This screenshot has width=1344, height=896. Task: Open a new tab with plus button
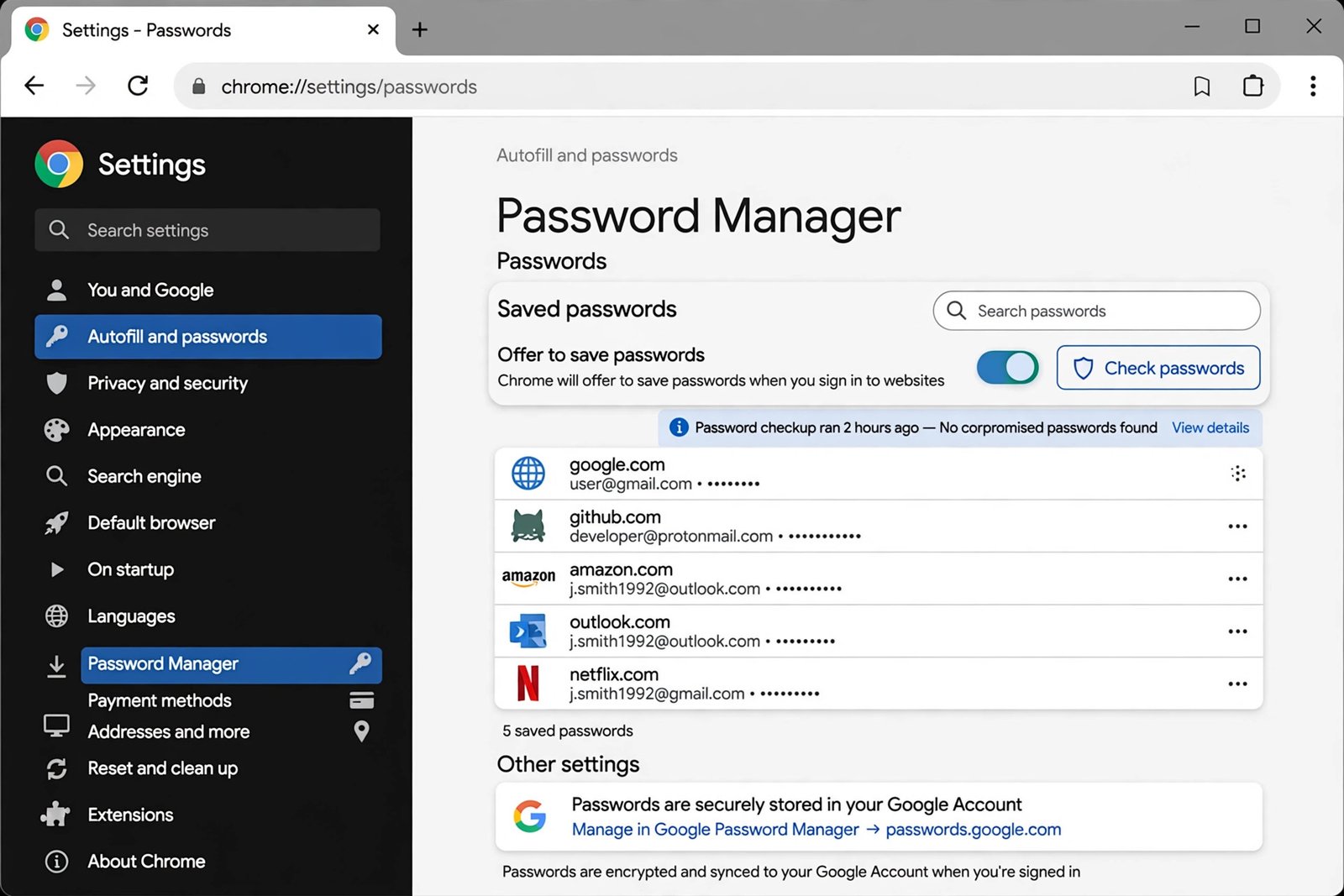pos(420,30)
